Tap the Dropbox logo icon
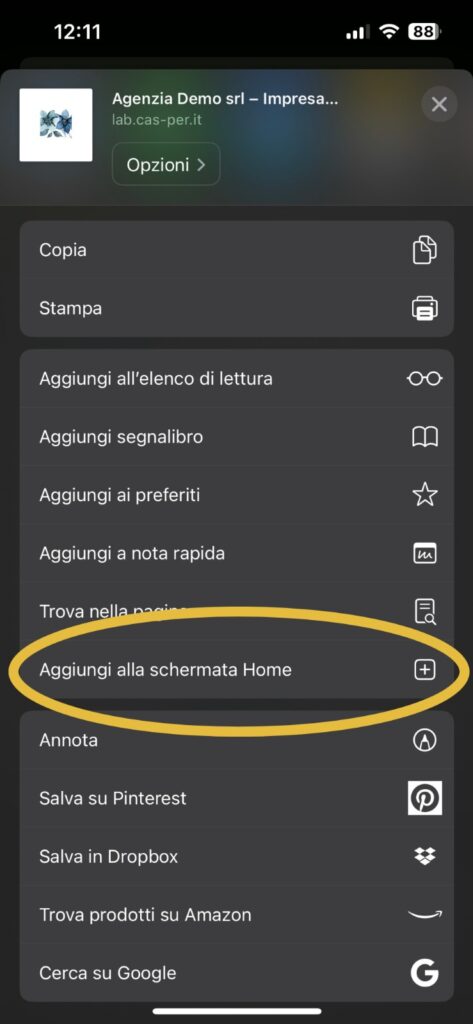Image resolution: width=473 pixels, height=1024 pixels. [425, 856]
